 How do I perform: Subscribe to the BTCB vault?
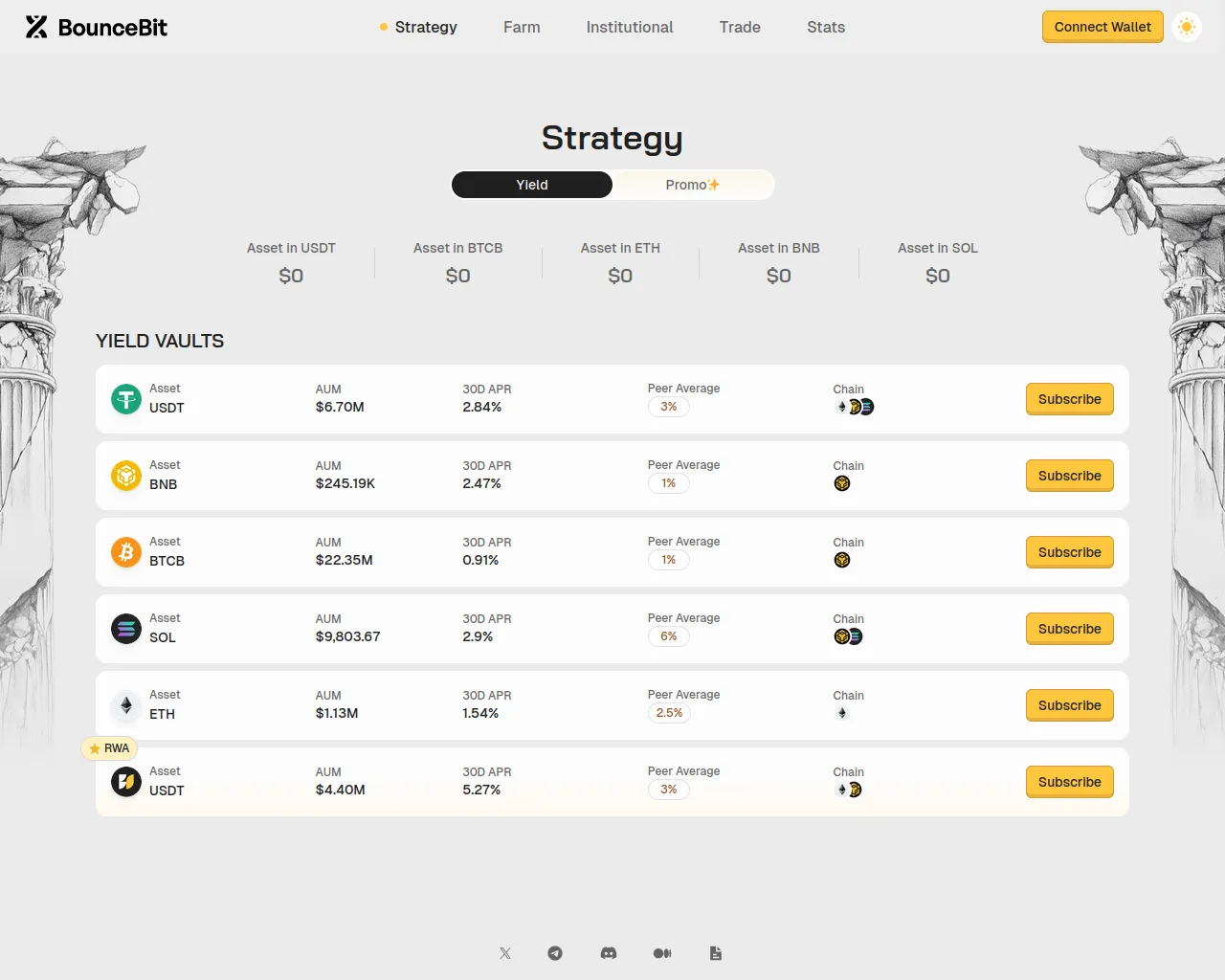coord(1070,552)
